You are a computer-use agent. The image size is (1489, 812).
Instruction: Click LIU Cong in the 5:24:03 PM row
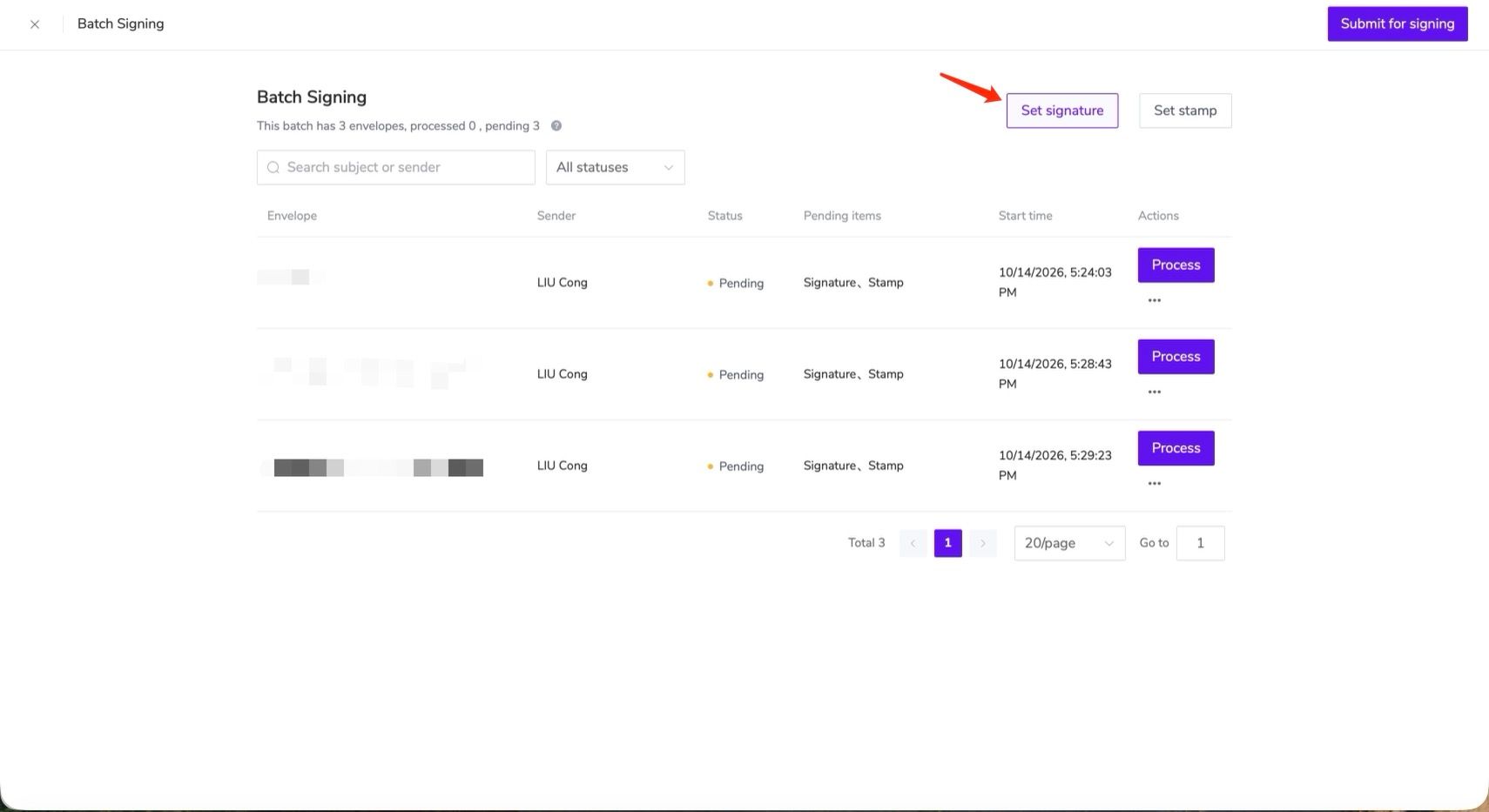[563, 283]
